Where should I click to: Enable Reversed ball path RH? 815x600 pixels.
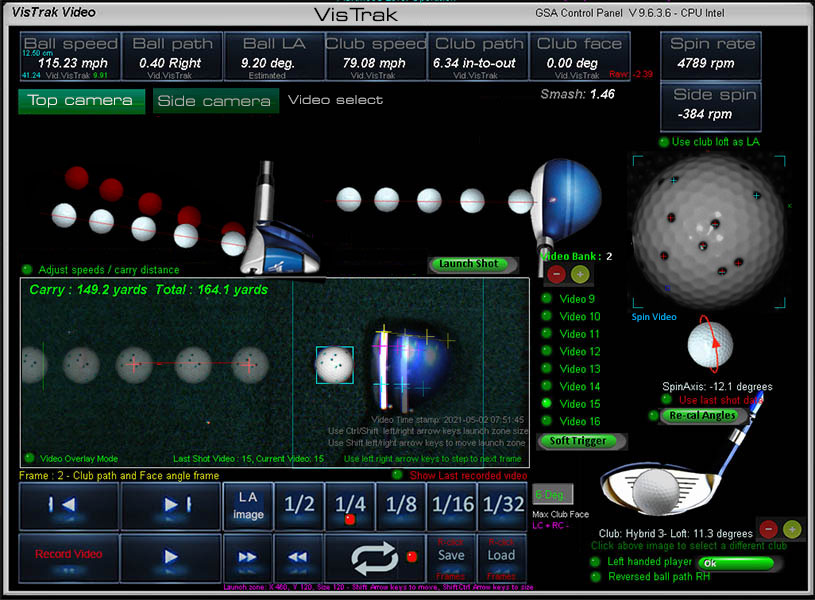[x=596, y=577]
